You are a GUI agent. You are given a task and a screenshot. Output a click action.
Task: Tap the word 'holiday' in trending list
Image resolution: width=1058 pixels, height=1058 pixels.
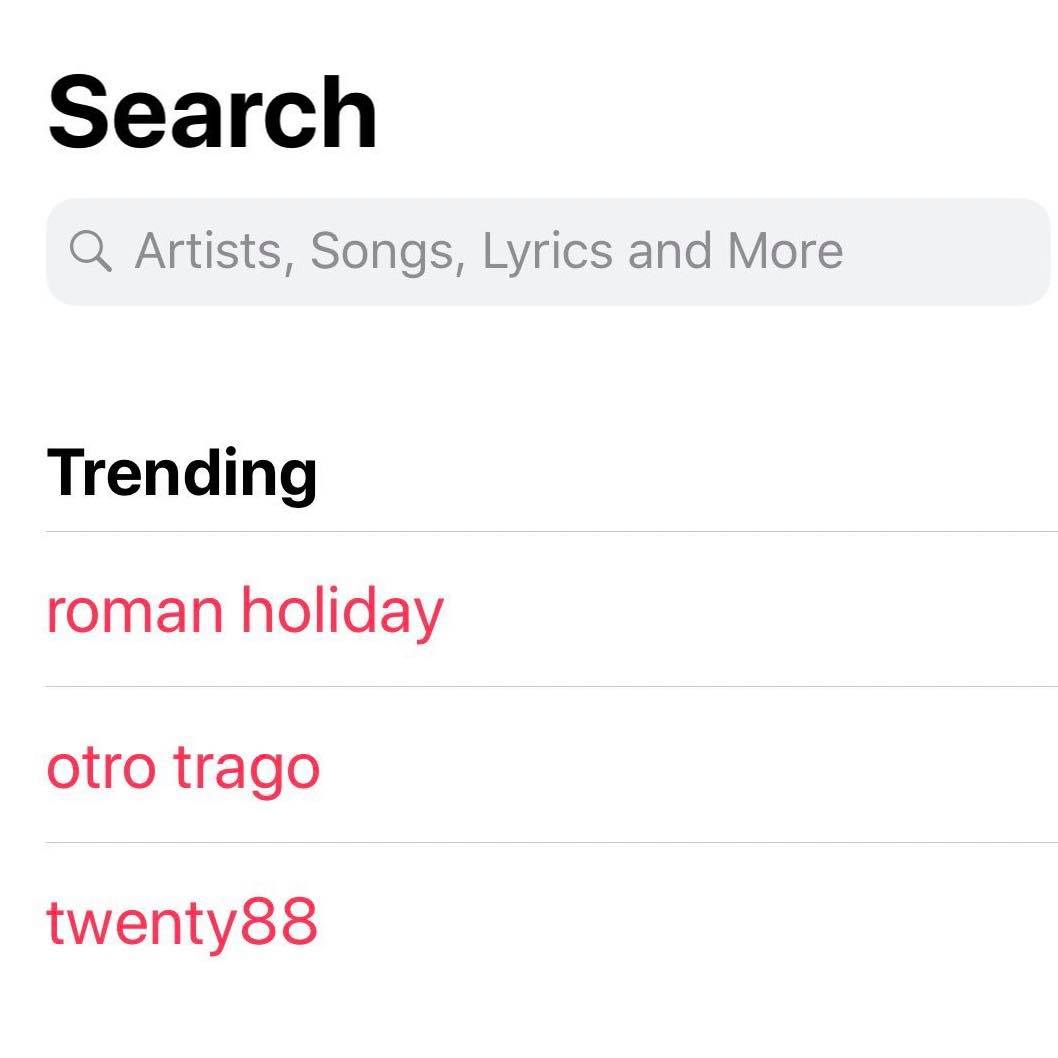pos(343,611)
